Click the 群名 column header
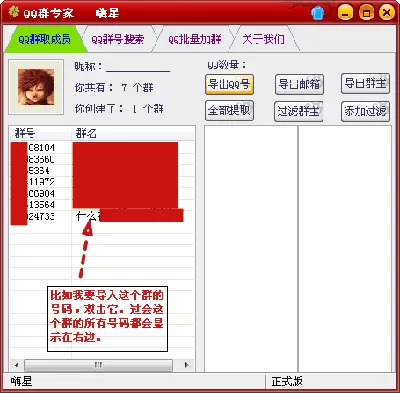This screenshot has height=393, width=400. 133,134
